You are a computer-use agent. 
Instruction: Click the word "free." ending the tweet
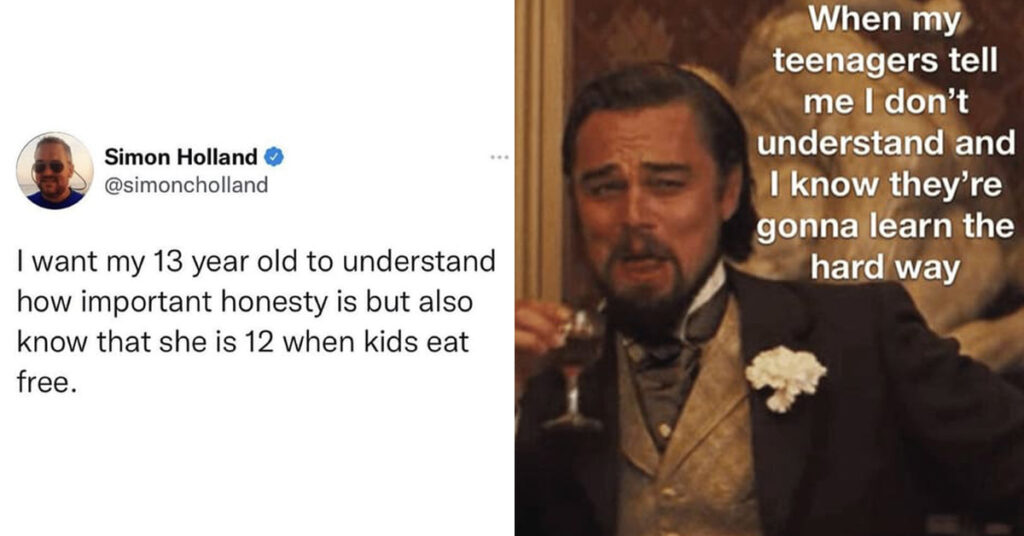point(47,383)
